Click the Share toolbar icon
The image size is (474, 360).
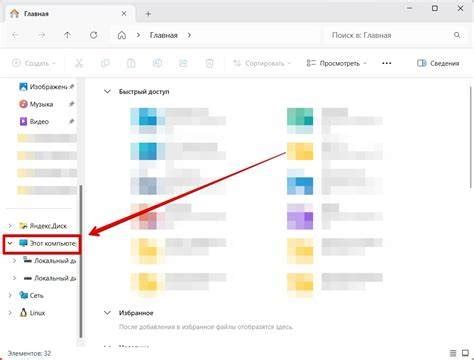(x=183, y=63)
